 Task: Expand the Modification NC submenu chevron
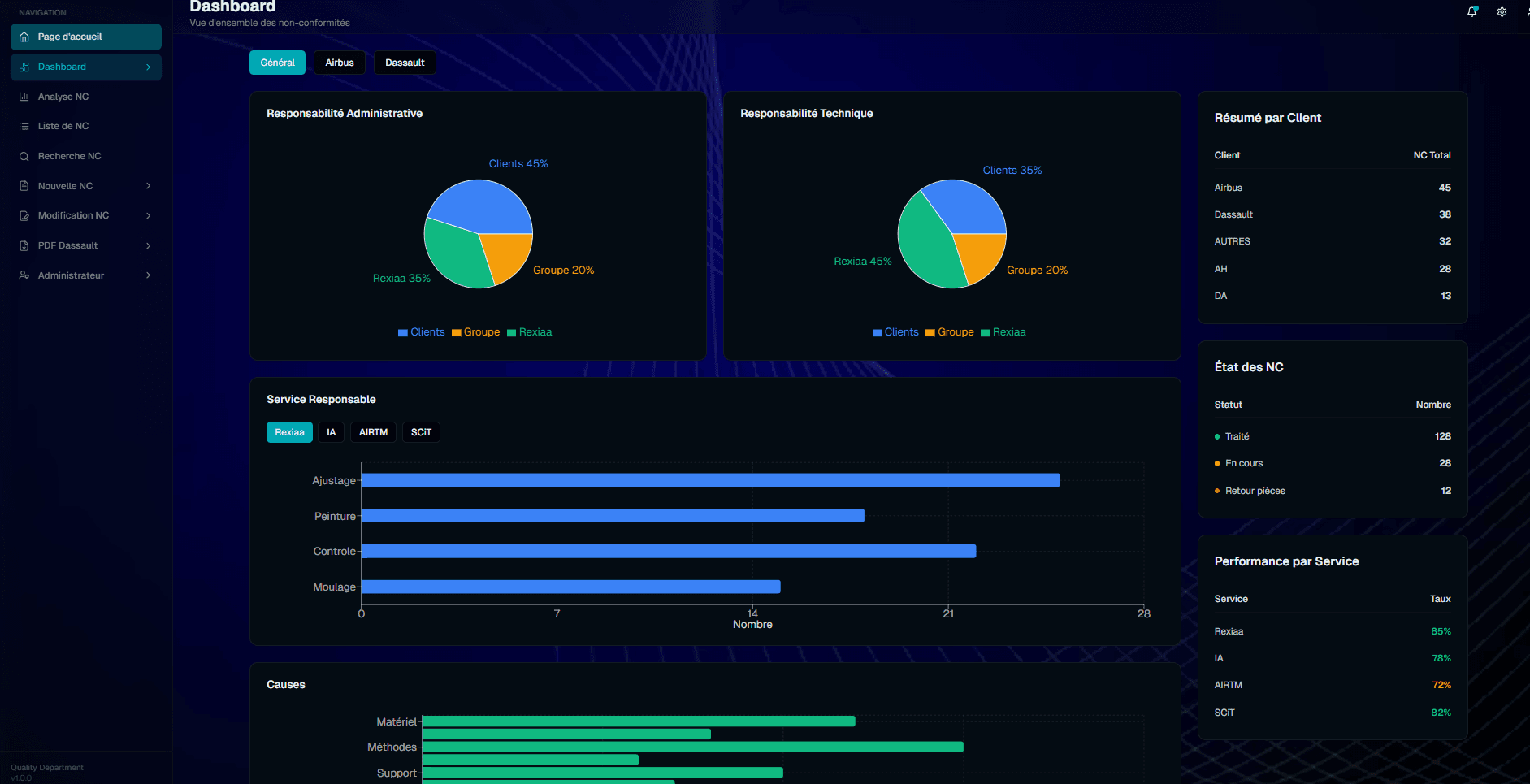click(x=149, y=215)
